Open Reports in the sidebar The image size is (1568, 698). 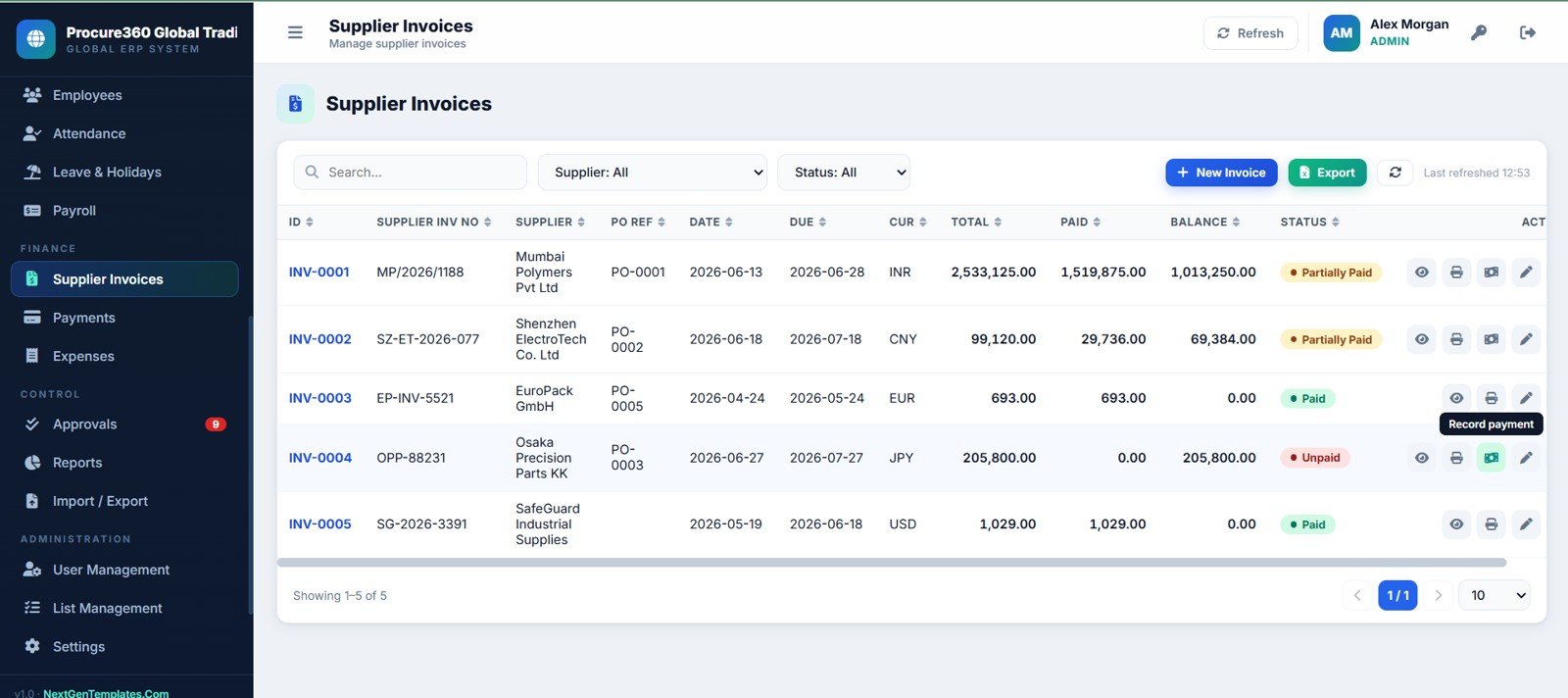(124, 463)
